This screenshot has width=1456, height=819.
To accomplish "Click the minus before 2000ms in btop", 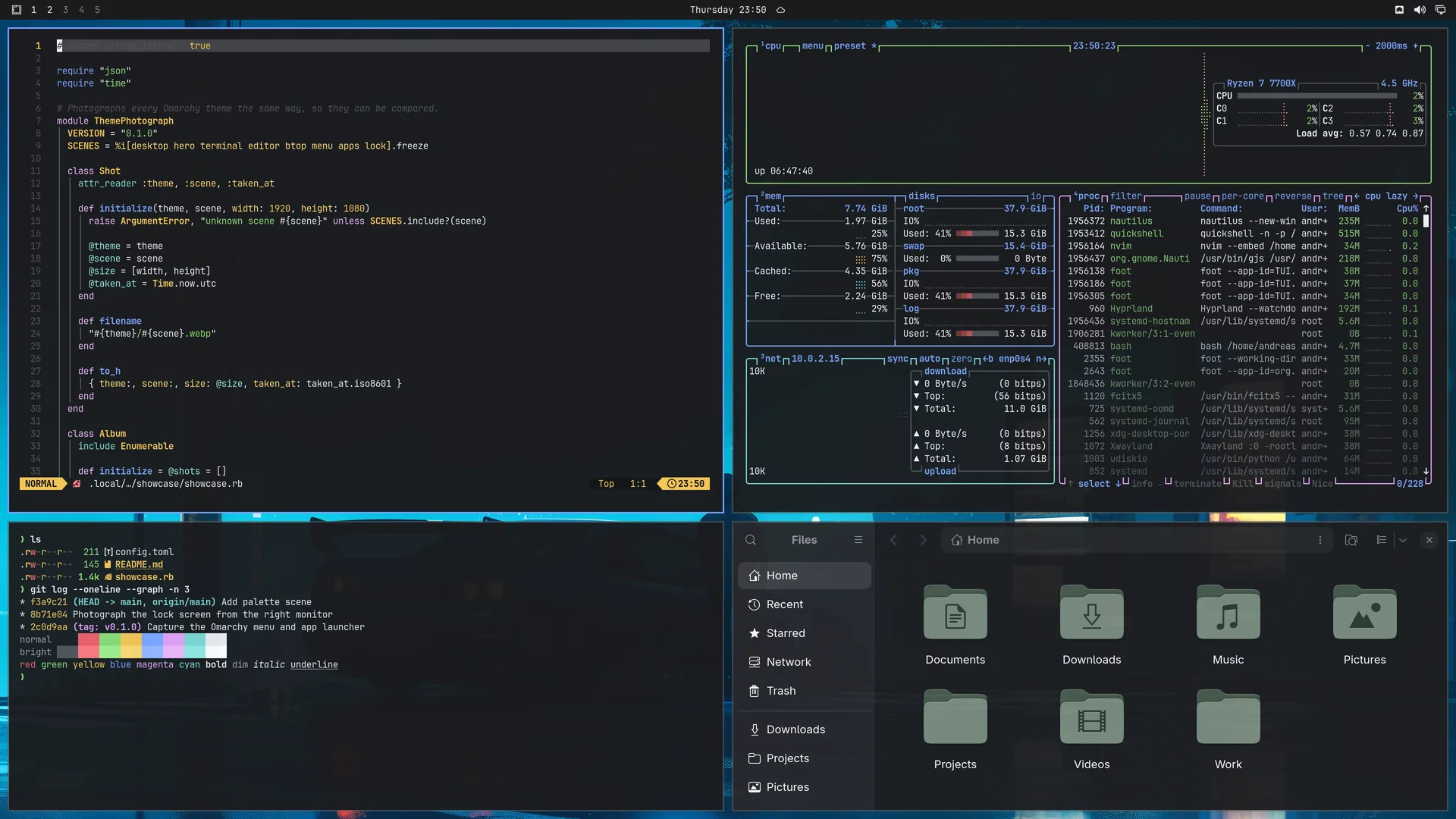I will tap(1367, 46).
